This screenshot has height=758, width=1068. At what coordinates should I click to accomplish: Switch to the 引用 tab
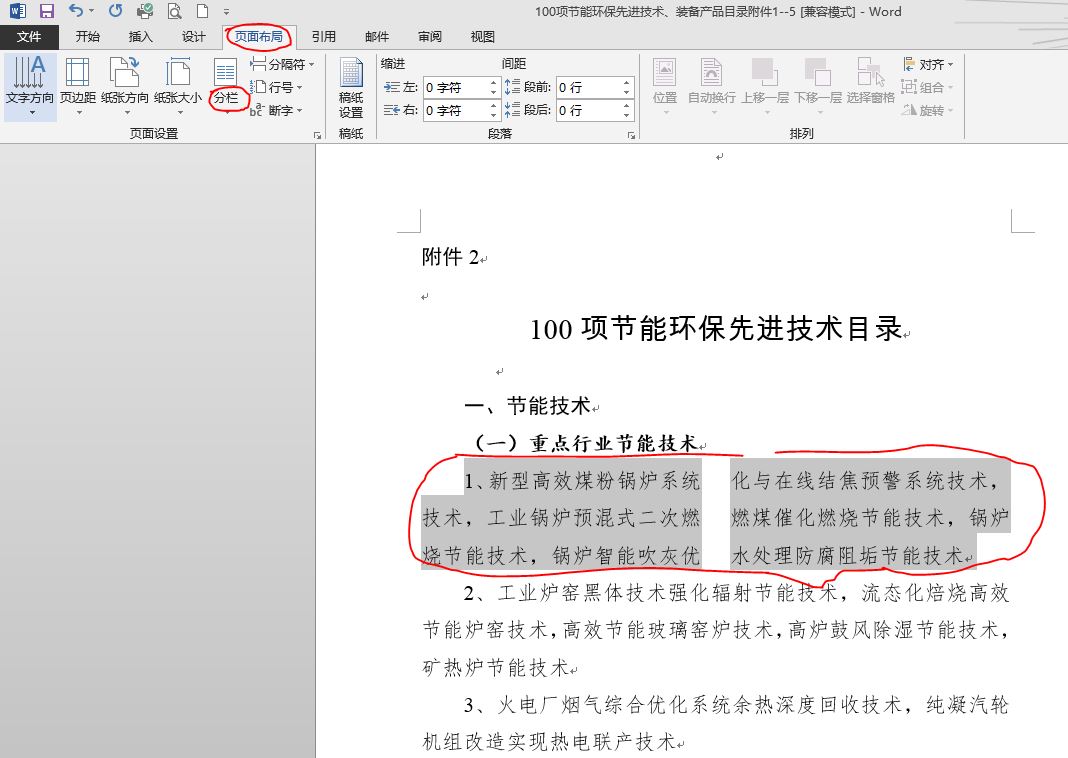coord(324,37)
